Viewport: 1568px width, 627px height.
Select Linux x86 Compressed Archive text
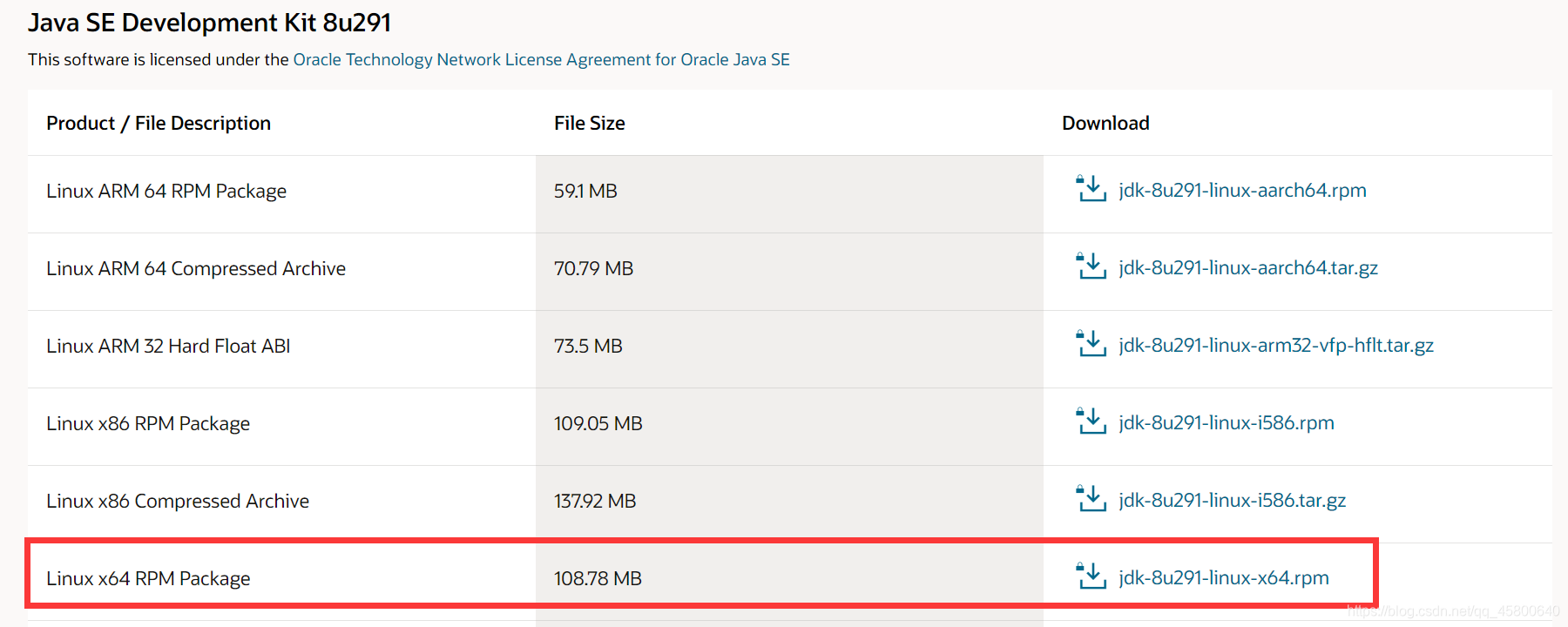178,501
